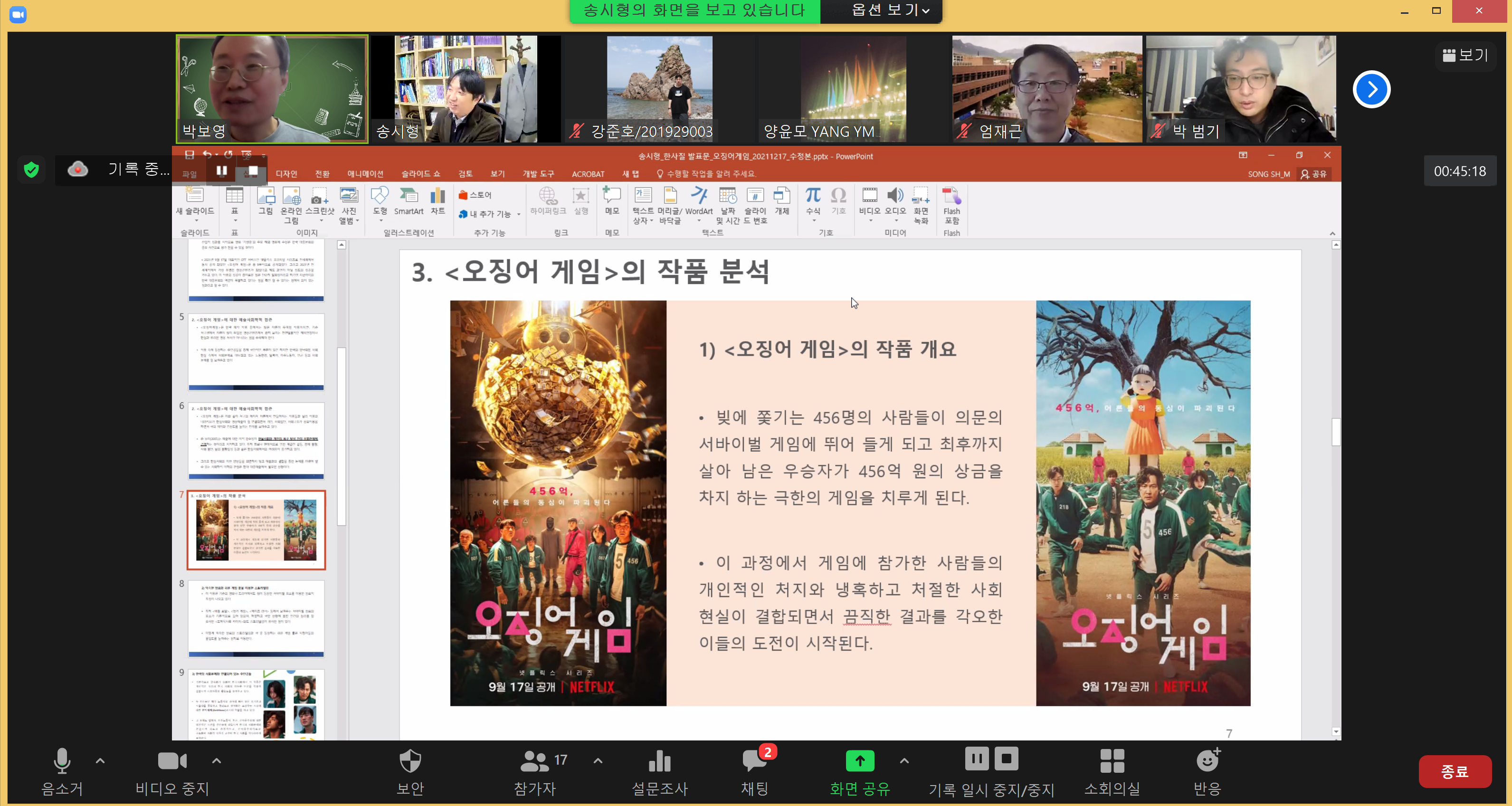
Task: Click 수행할 작업을 알려 주세요 search box
Action: click(x=706, y=174)
